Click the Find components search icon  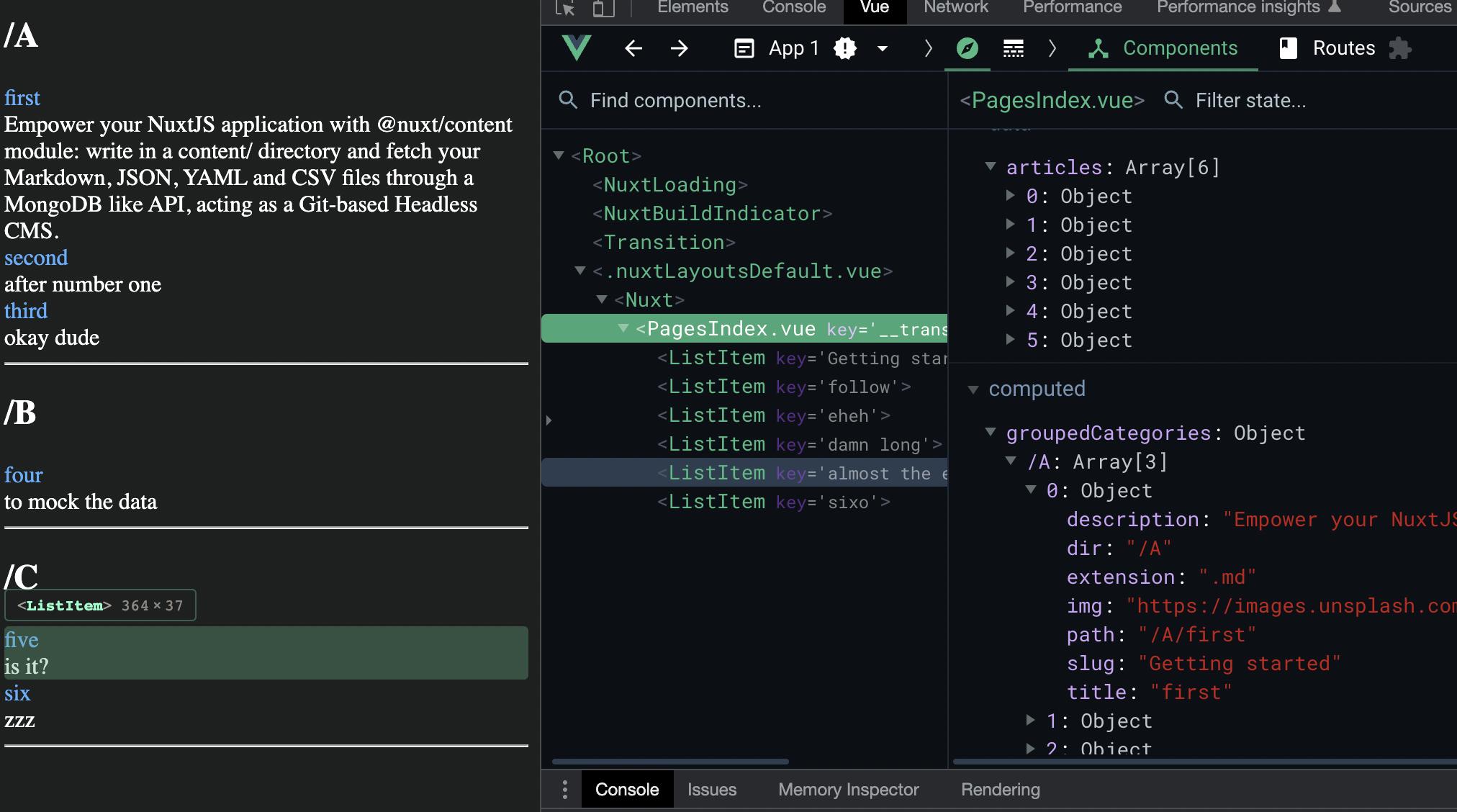point(568,100)
